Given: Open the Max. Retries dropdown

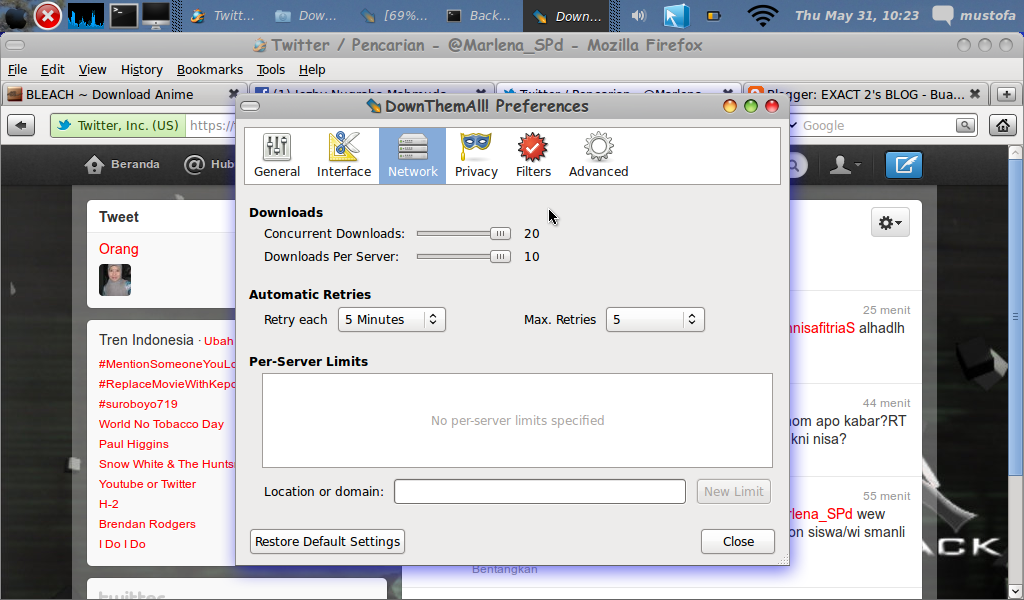Looking at the screenshot, I should 655,319.
